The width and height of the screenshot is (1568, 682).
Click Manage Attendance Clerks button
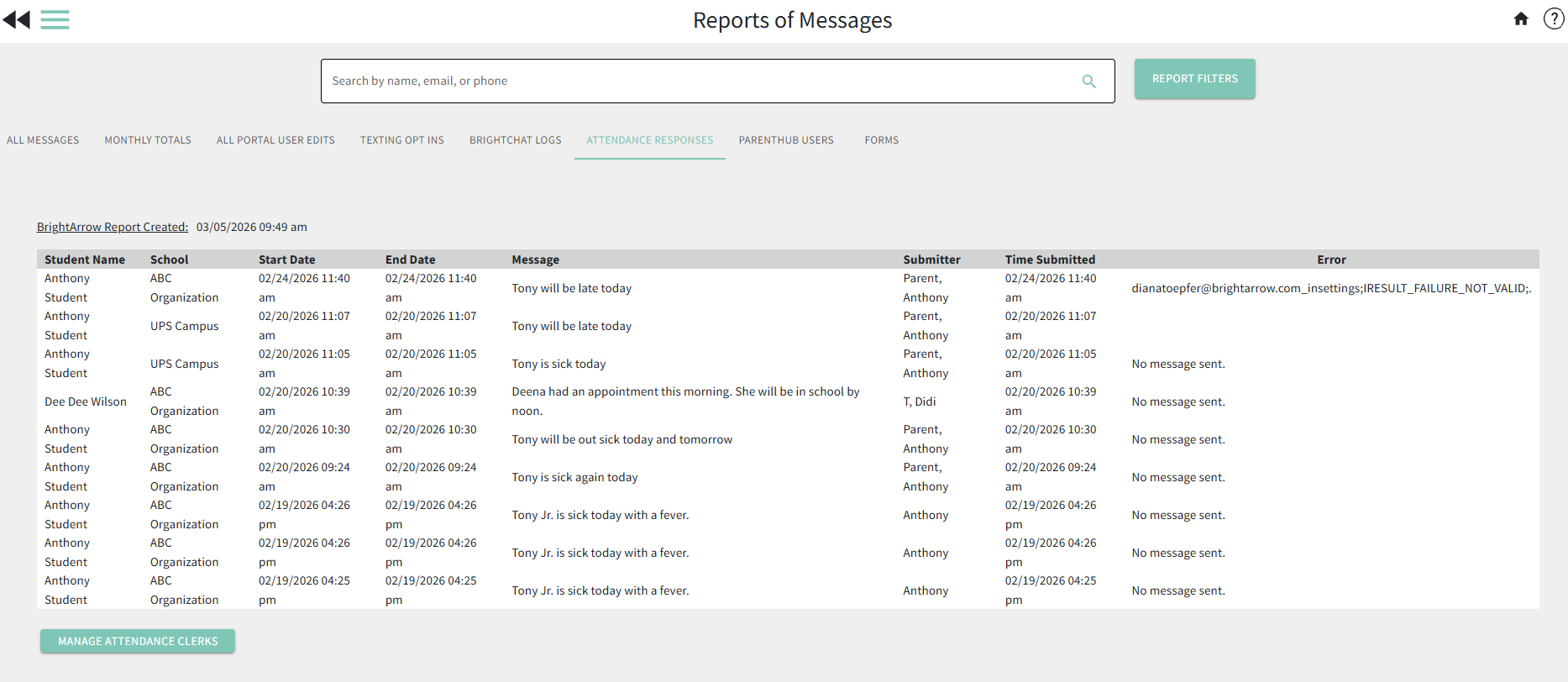coord(138,641)
